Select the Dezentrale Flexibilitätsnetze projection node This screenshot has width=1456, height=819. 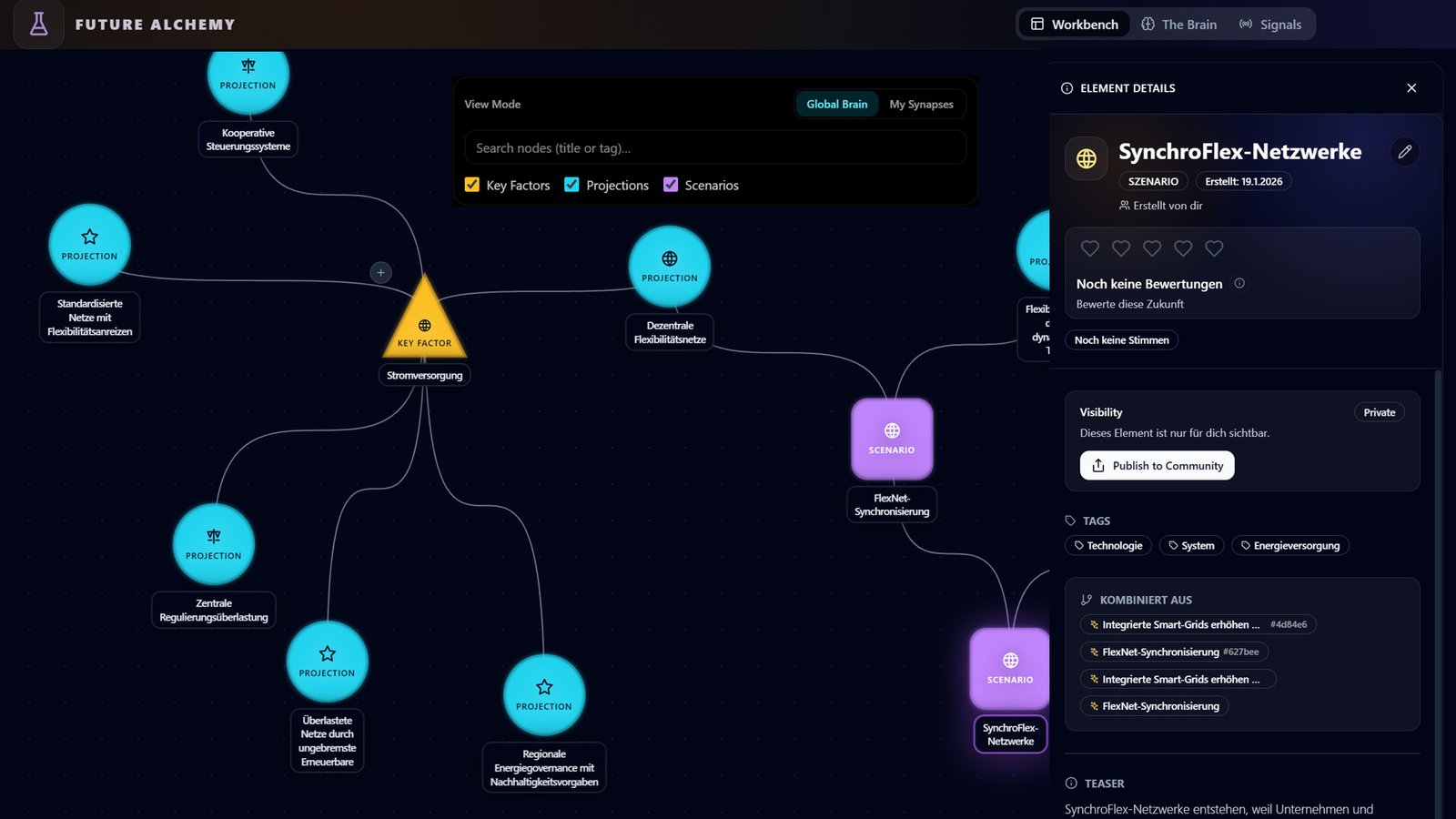[669, 267]
